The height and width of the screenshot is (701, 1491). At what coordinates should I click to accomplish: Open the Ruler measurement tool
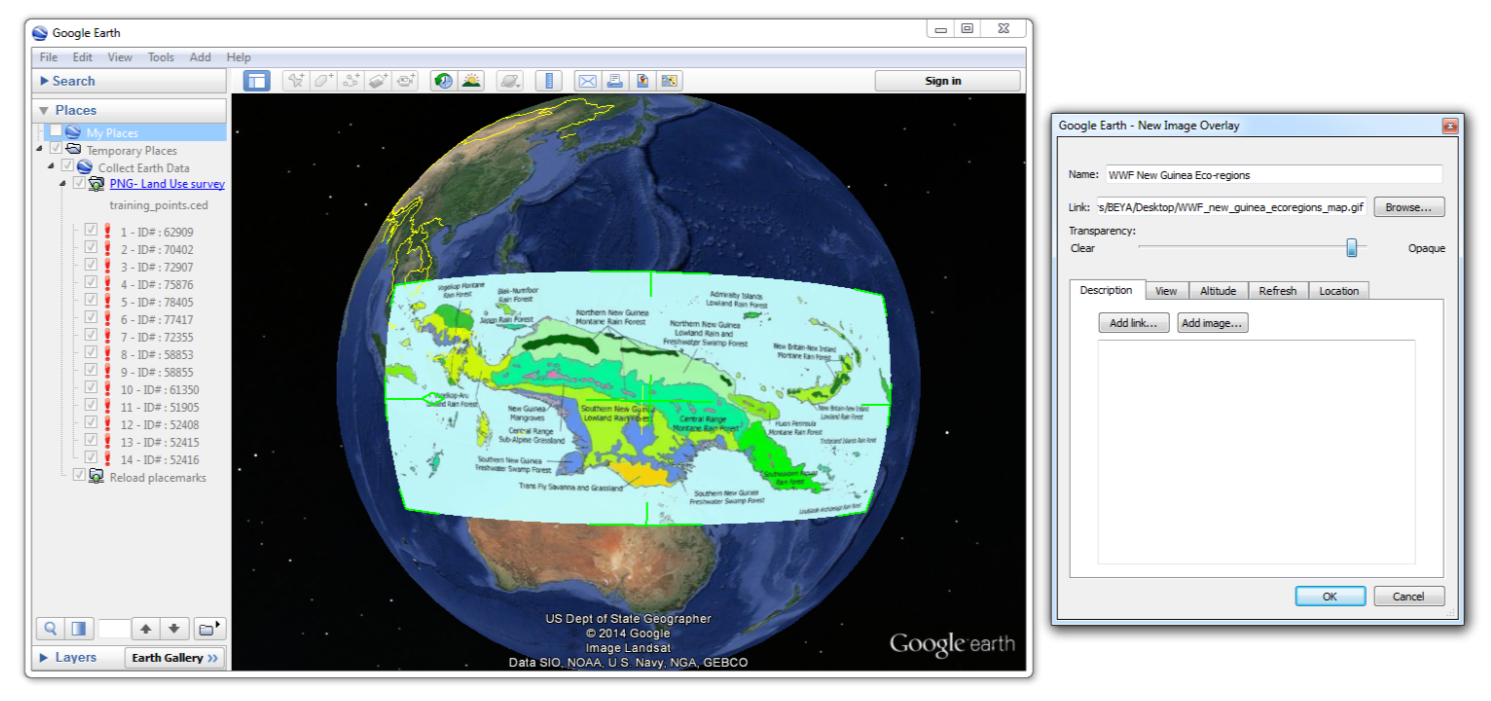click(548, 80)
